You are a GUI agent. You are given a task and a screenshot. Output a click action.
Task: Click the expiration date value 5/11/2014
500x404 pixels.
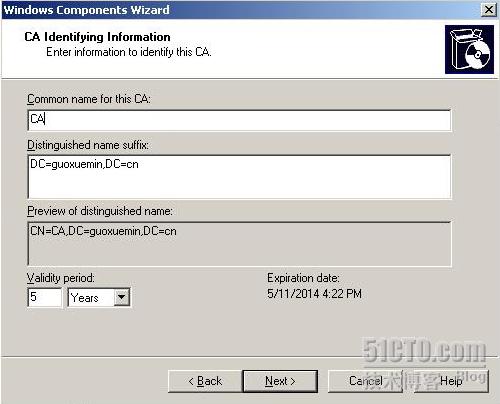[x=293, y=294]
